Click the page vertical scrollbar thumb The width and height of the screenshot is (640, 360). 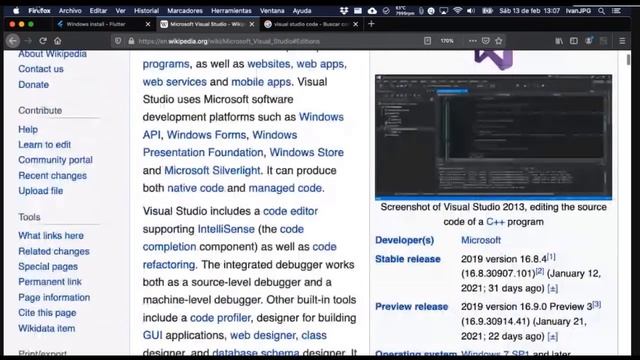pos(628,60)
